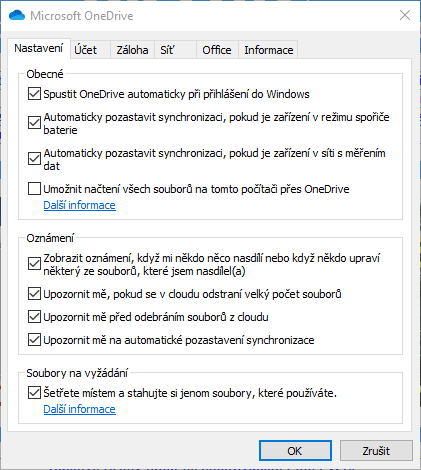
Task: Uncheck Upozornit mě před odebráním souborů
Action: [x=34, y=317]
